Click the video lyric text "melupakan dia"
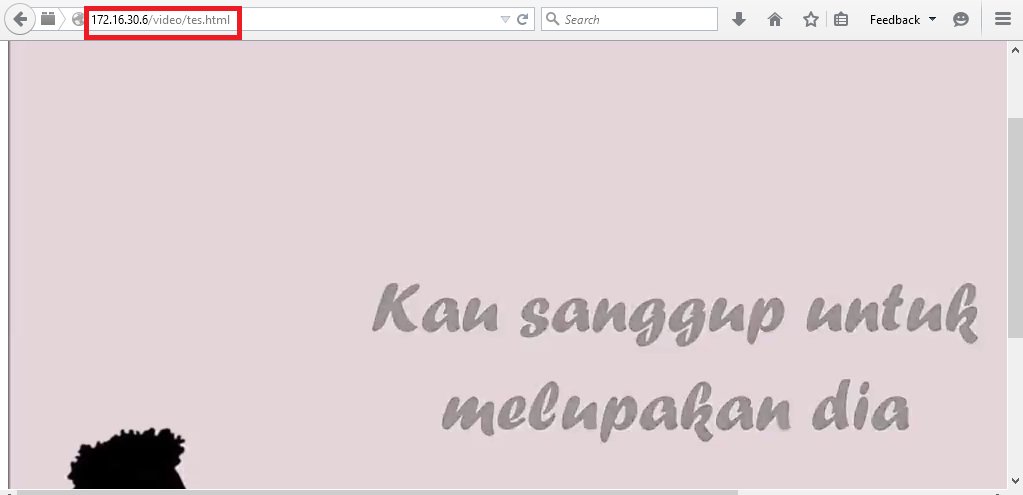The image size is (1023, 495). [x=675, y=410]
